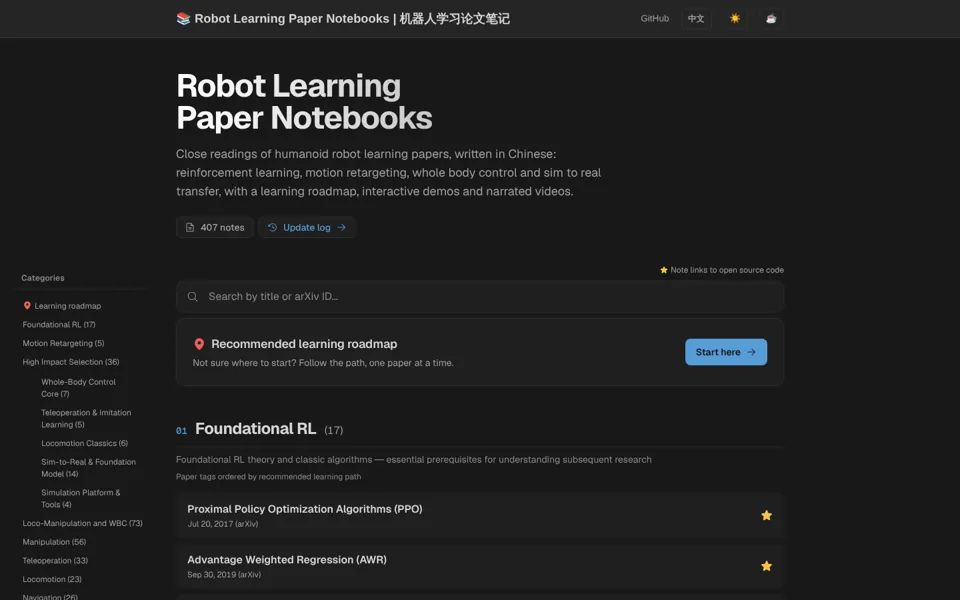
Task: Click the Foundational RL section heading
Action: pyautogui.click(x=255, y=429)
